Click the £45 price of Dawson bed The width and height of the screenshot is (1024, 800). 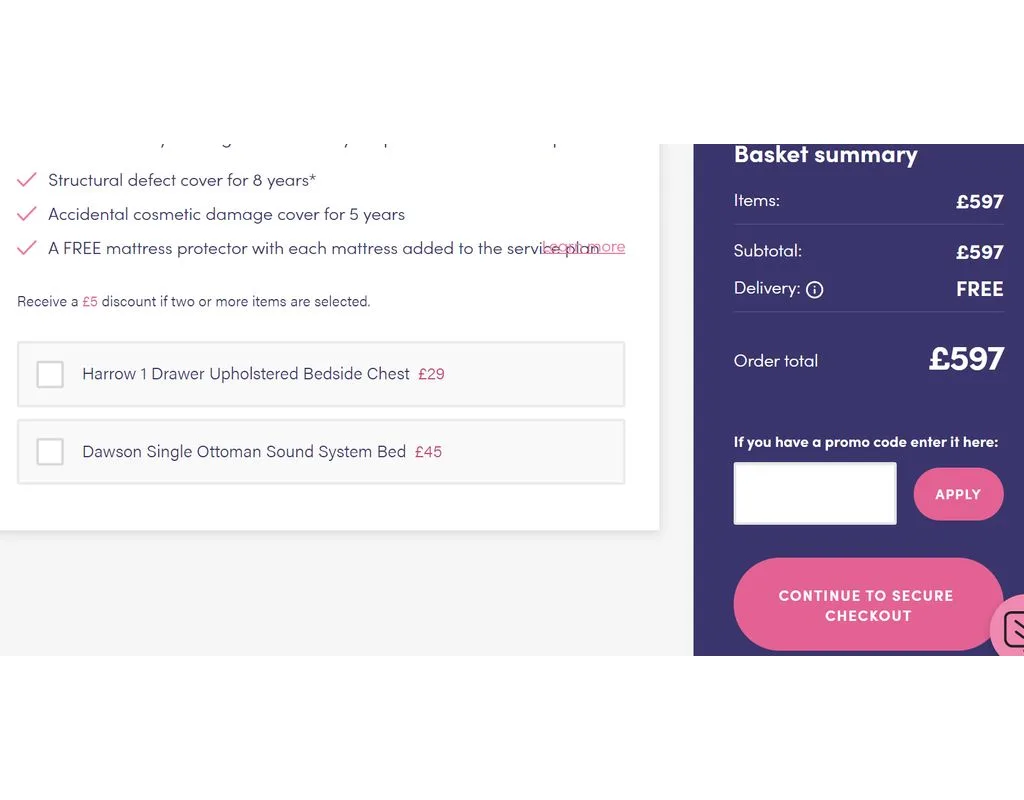coord(428,452)
